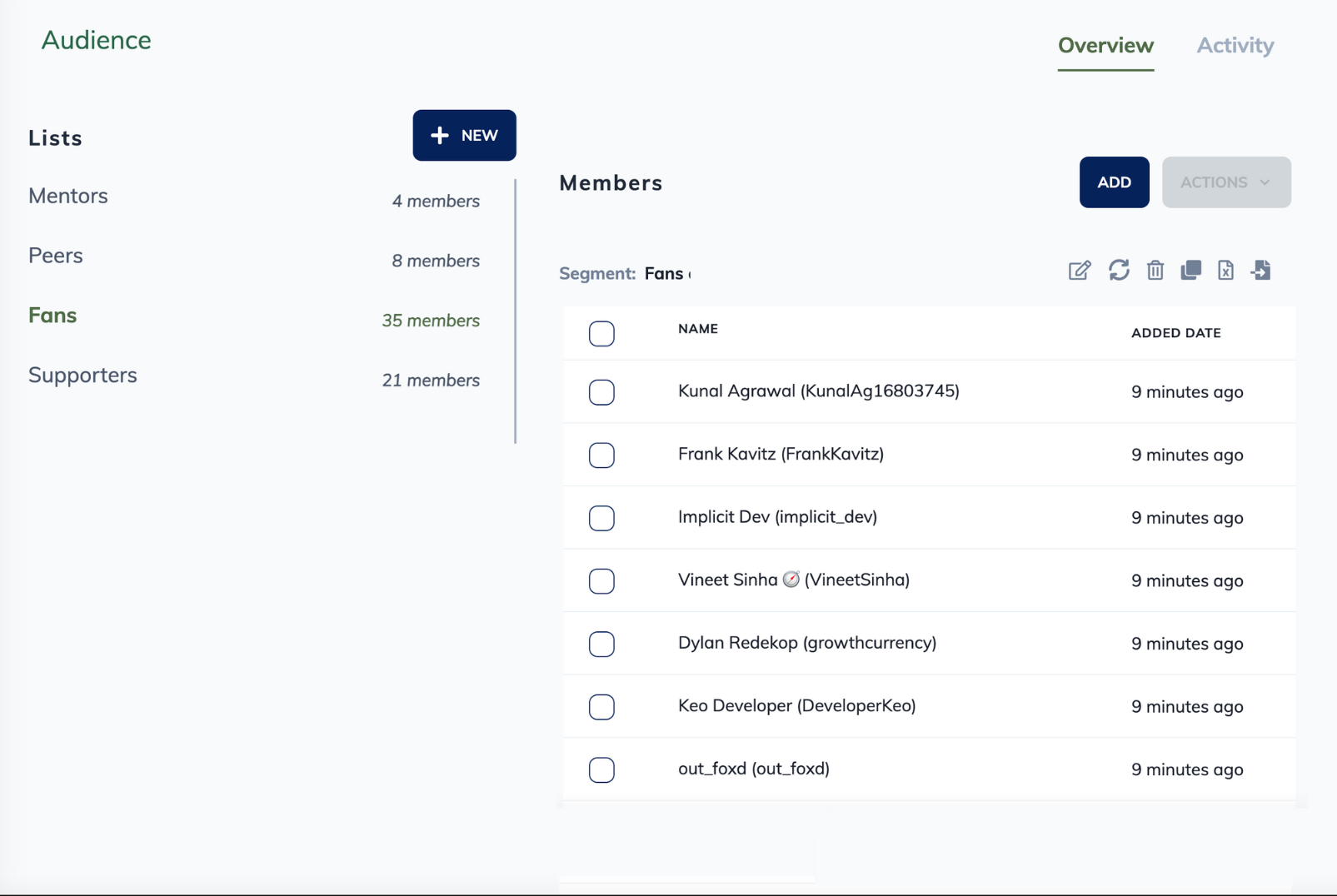The width and height of the screenshot is (1337, 896).
Task: Select all members via header checkbox
Action: coord(601,334)
